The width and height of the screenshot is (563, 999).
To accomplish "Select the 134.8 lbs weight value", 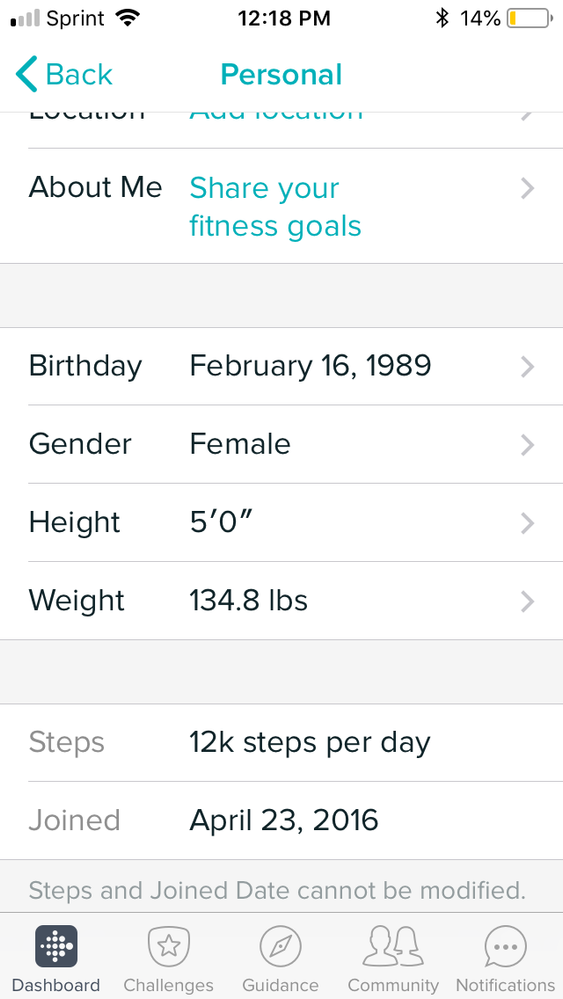I will 248,601.
